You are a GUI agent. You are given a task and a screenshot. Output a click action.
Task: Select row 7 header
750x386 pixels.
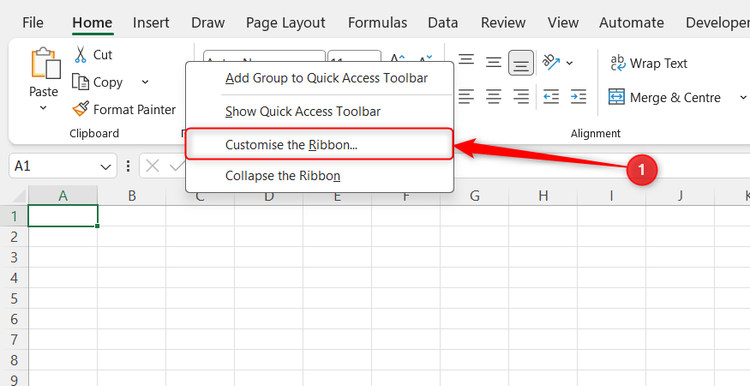[x=14, y=340]
